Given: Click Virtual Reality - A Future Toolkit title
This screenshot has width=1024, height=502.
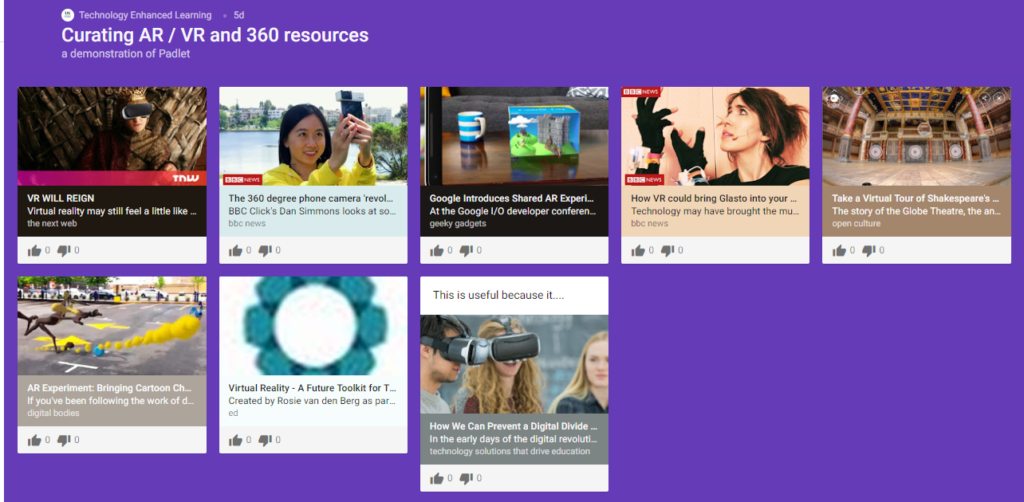Looking at the screenshot, I should [313, 388].
